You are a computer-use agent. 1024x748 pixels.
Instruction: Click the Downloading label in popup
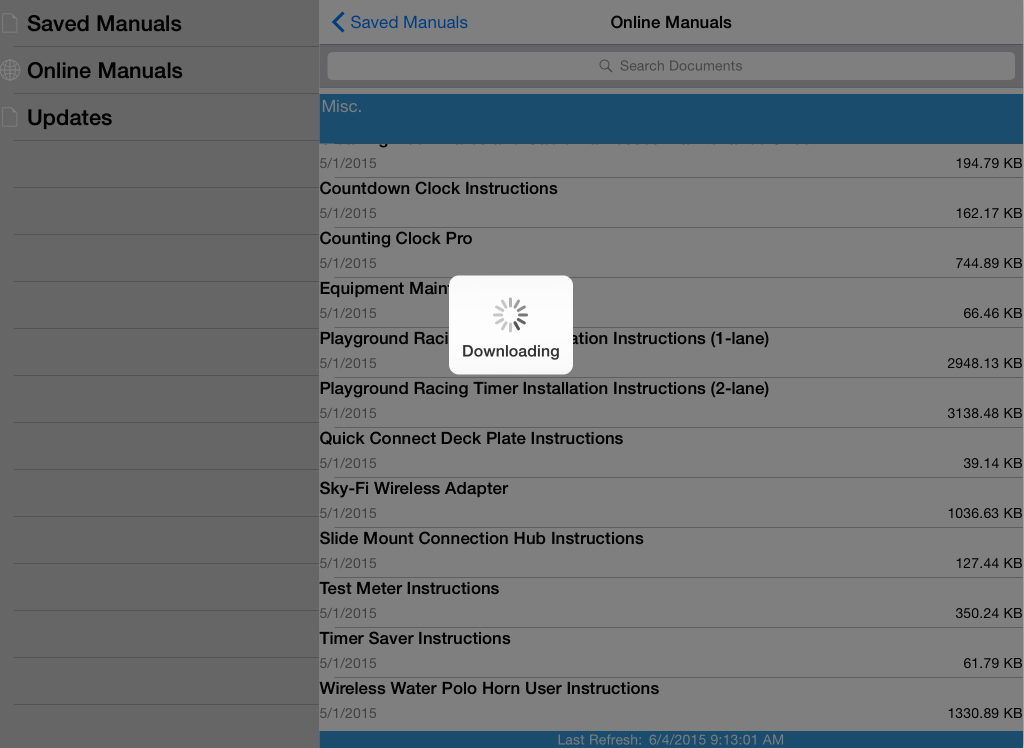point(511,351)
